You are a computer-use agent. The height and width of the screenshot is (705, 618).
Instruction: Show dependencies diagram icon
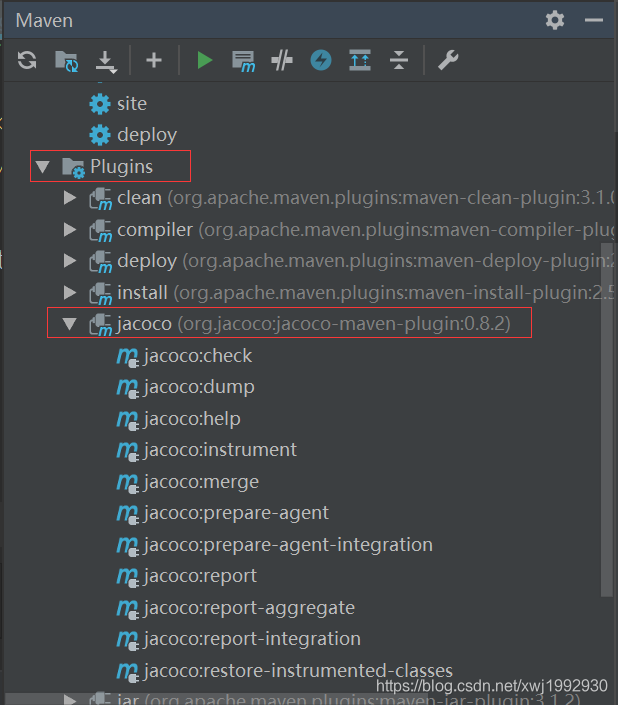[360, 60]
